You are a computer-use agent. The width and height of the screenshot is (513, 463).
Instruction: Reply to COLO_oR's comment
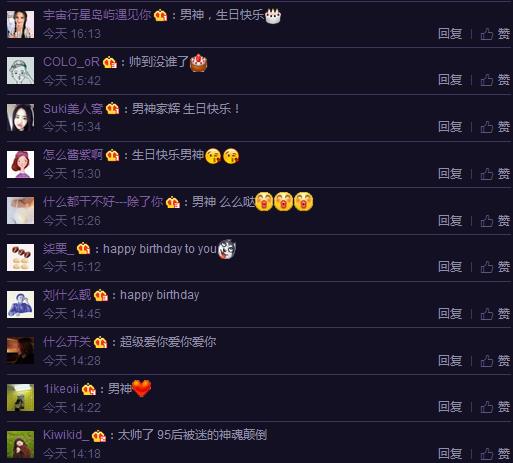point(450,80)
